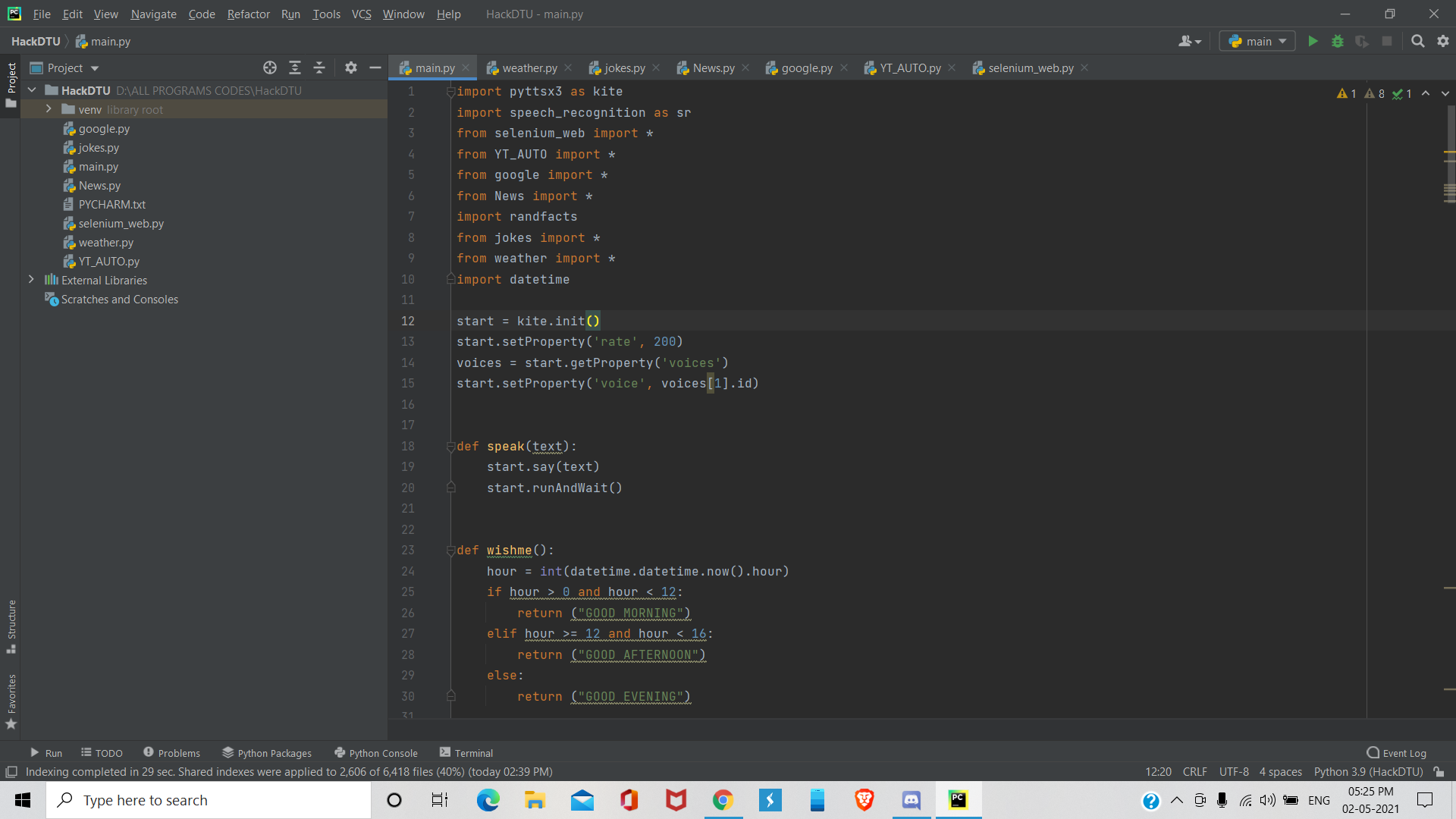Open the main run configuration dropdown

1257,42
